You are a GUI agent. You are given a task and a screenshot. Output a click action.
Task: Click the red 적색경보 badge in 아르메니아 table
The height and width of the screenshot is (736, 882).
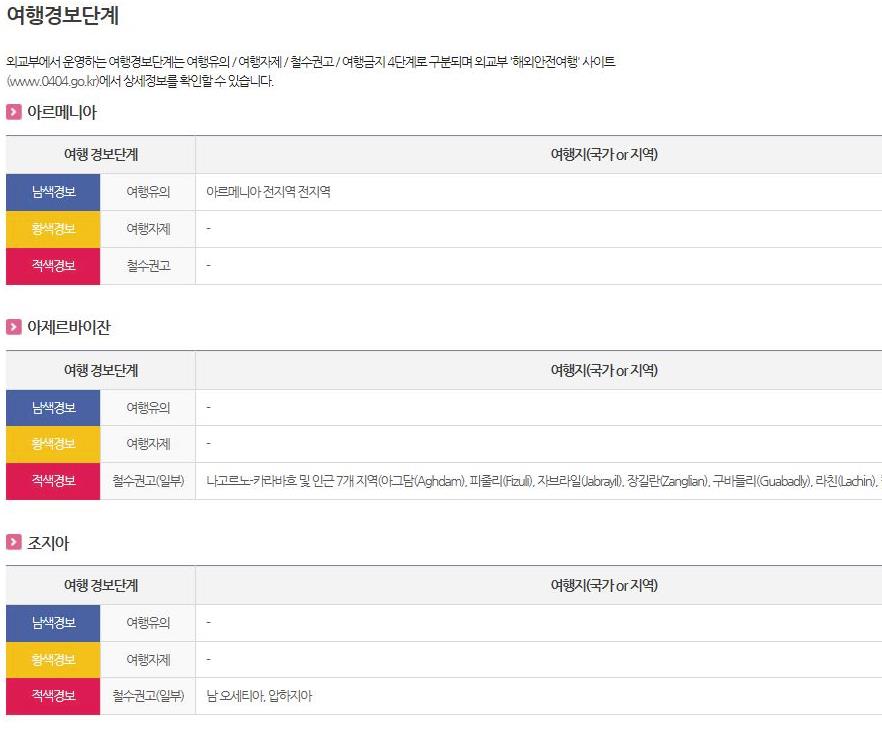click(53, 266)
